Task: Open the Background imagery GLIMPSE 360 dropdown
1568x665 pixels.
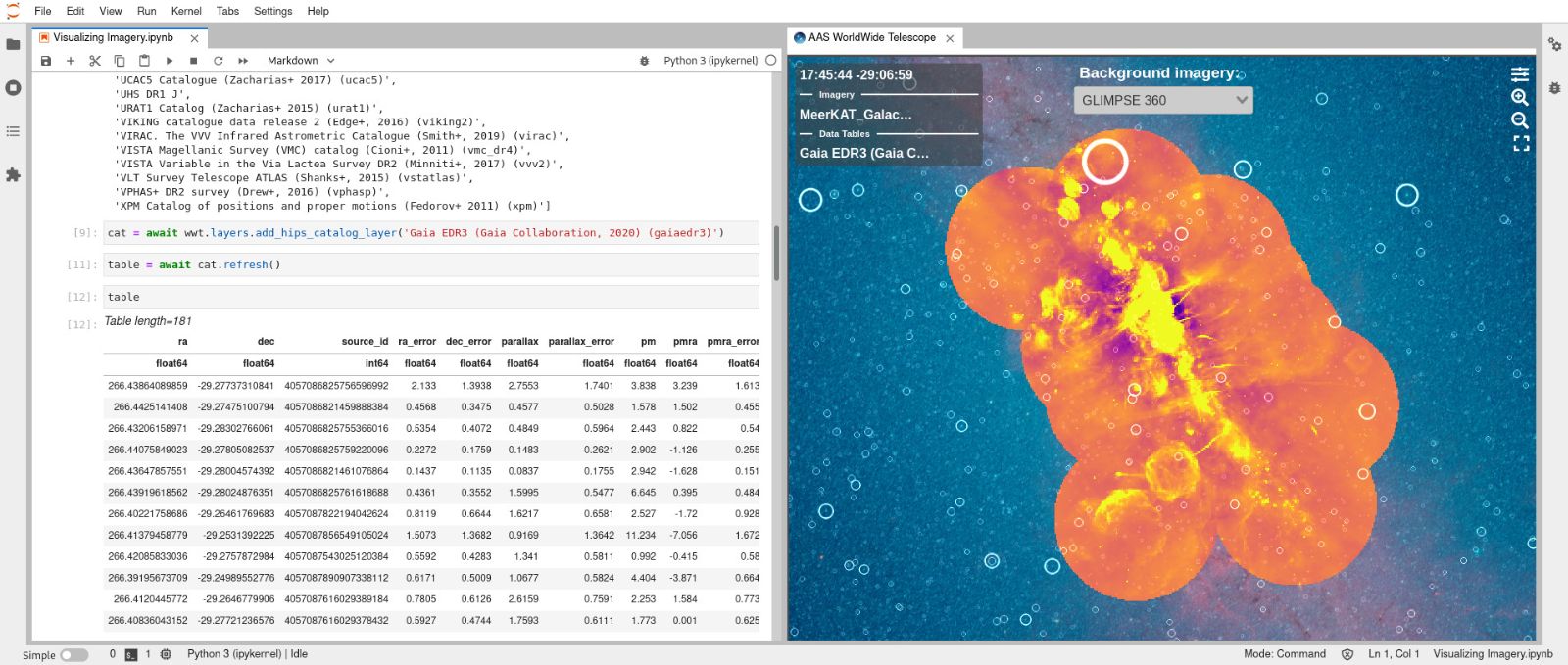Action: (x=1163, y=100)
